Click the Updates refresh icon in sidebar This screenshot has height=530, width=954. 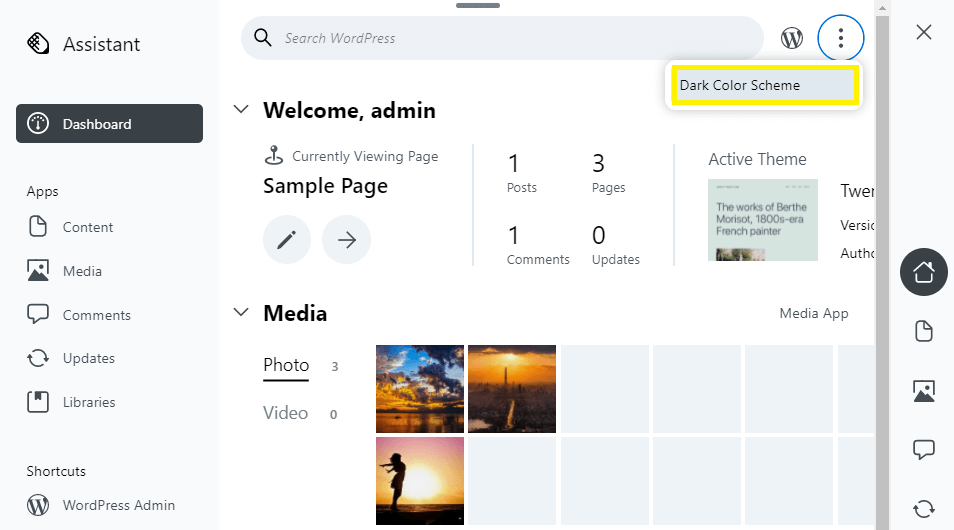click(38, 358)
